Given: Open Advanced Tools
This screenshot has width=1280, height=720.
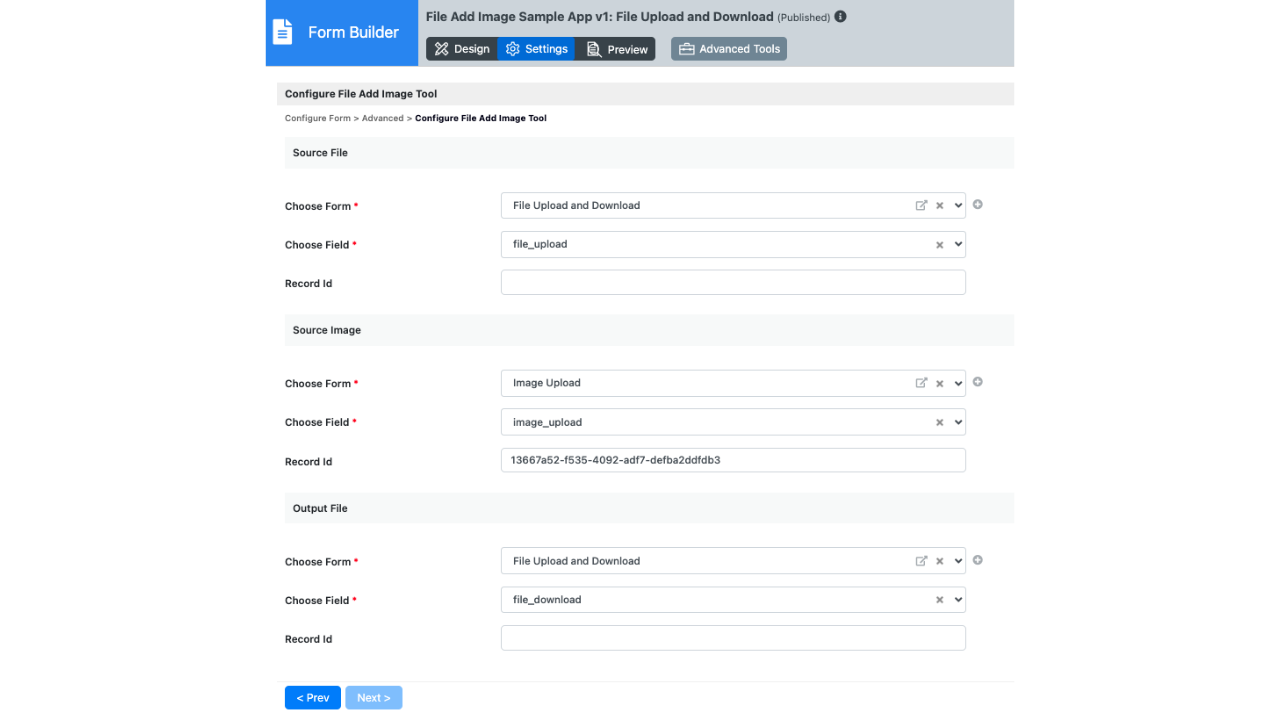Looking at the screenshot, I should 729,49.
